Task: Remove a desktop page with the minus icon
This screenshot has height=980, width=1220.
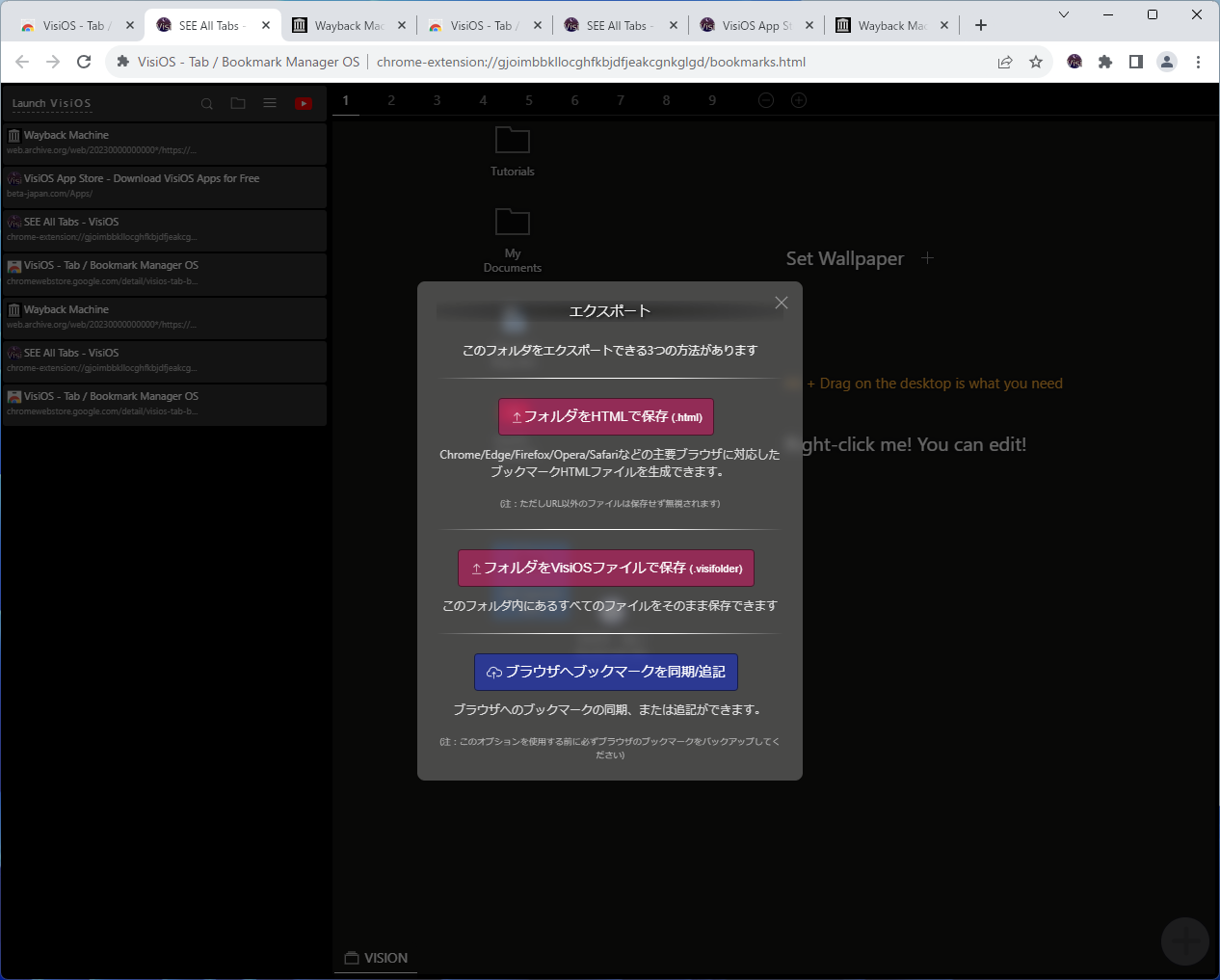Action: (x=765, y=99)
